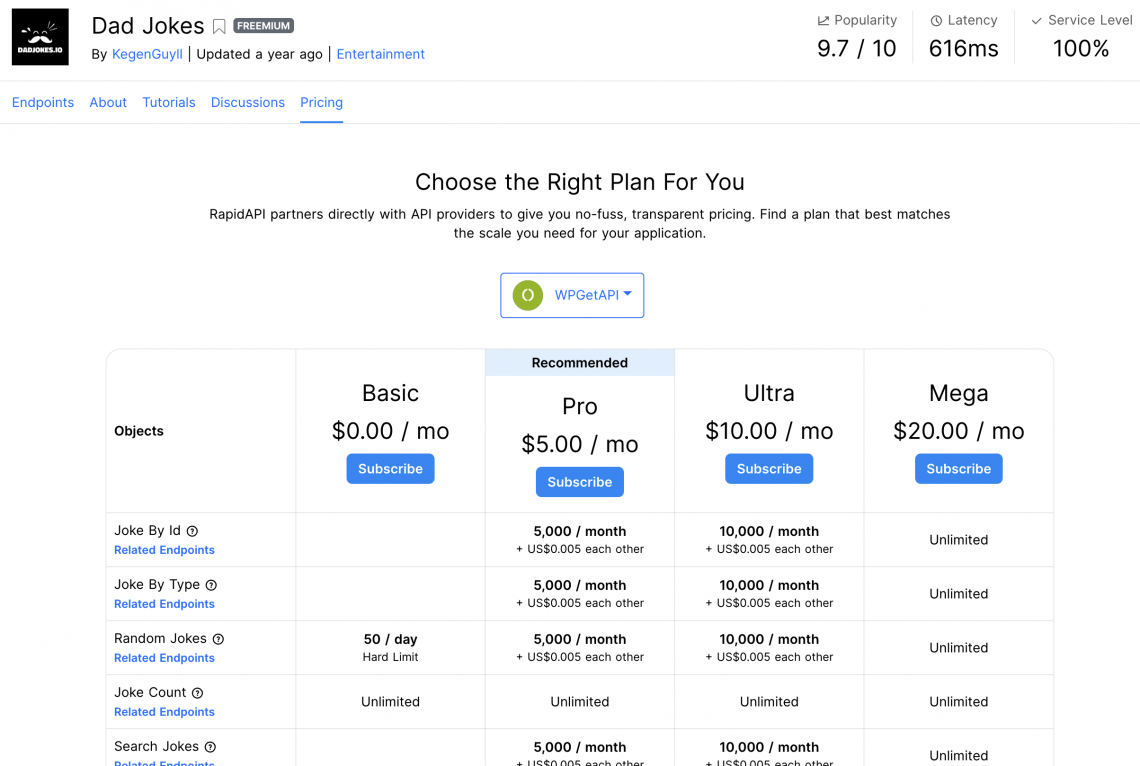Subscribe to the Pro plan
The width and height of the screenshot is (1140, 766).
(x=579, y=481)
